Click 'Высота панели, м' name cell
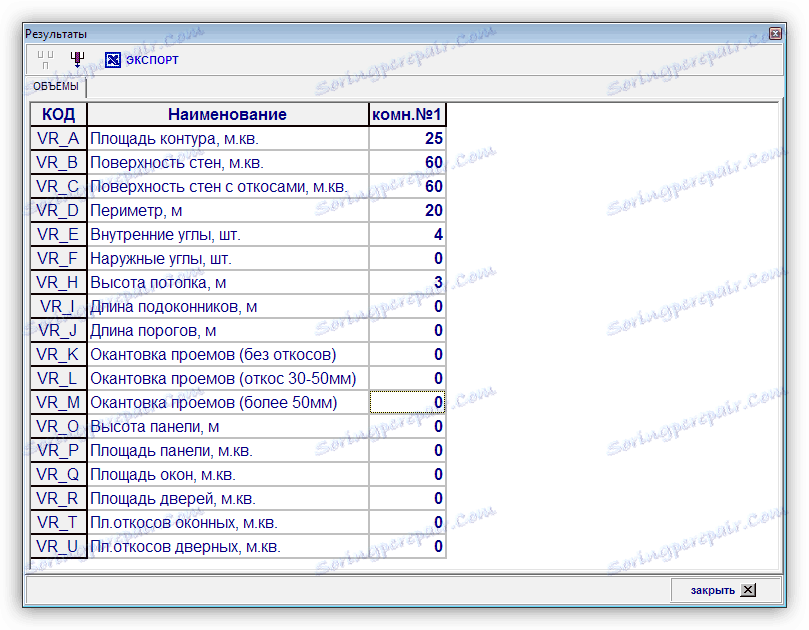809x630 pixels. tap(228, 427)
